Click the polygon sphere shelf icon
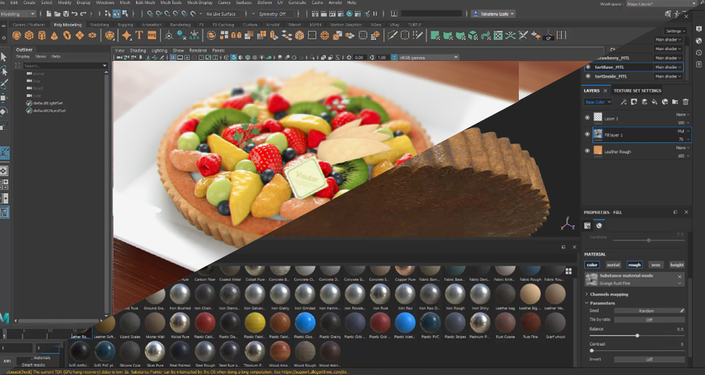The width and height of the screenshot is (705, 375). pyautogui.click(x=16, y=36)
